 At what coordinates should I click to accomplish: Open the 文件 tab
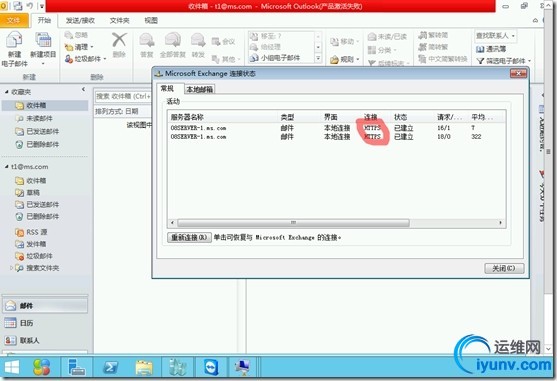pos(14,20)
